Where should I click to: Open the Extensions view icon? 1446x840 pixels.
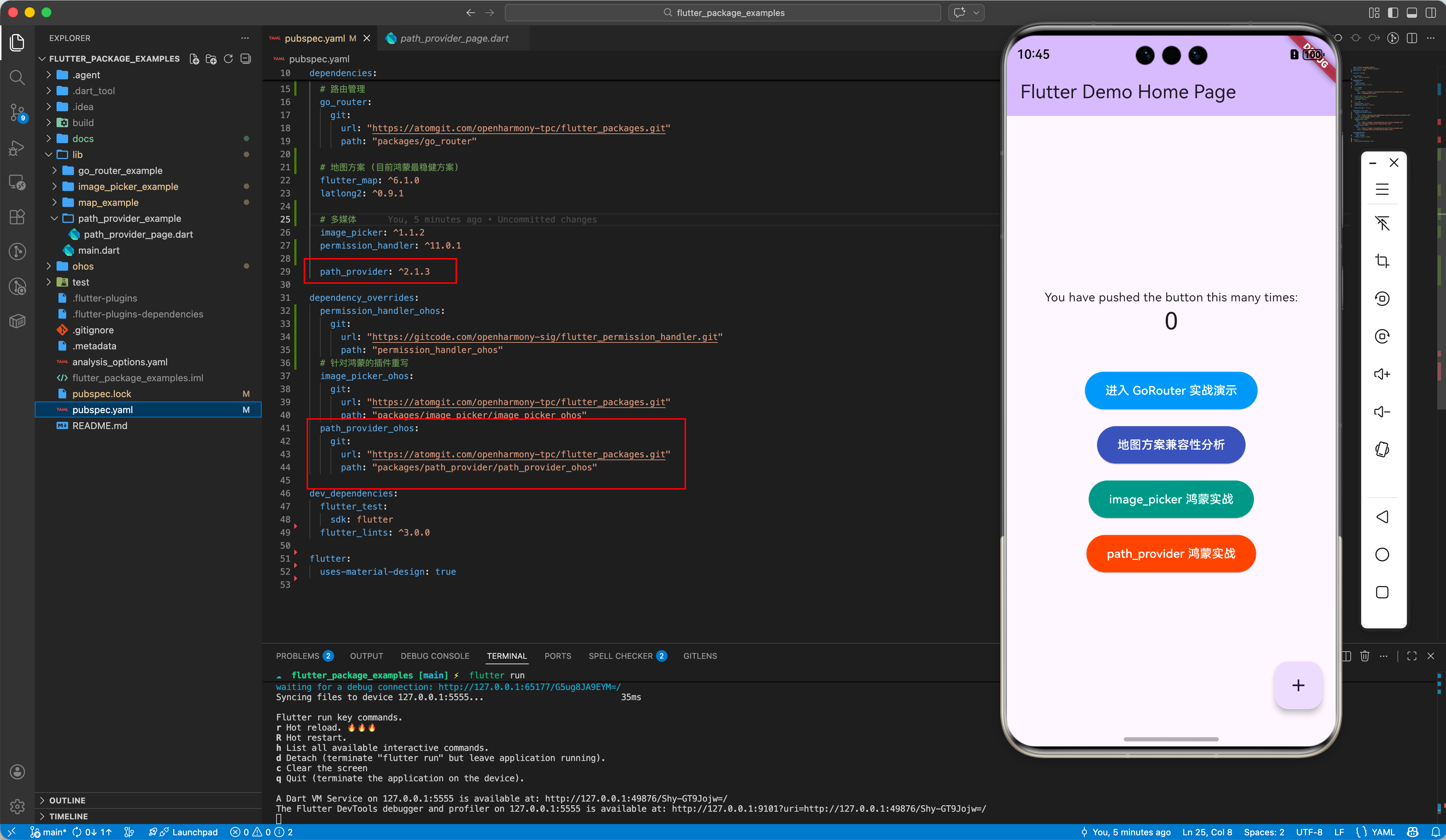[x=17, y=216]
